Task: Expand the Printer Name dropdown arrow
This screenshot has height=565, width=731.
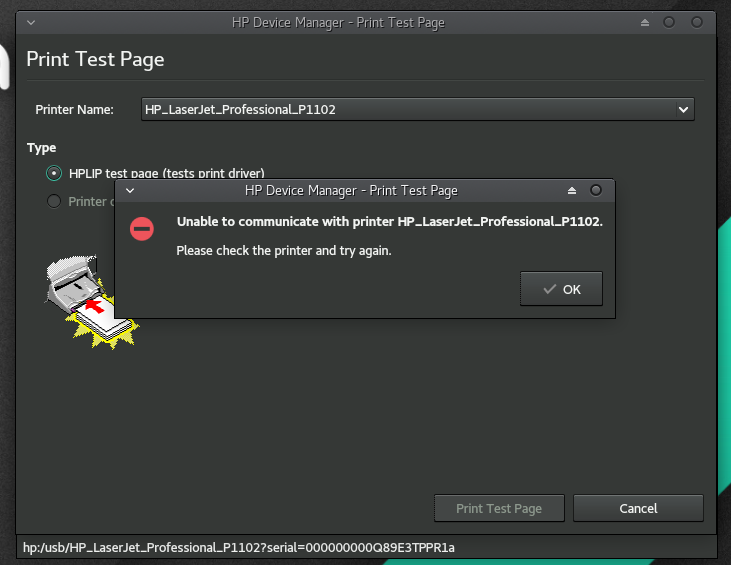Action: pos(683,109)
